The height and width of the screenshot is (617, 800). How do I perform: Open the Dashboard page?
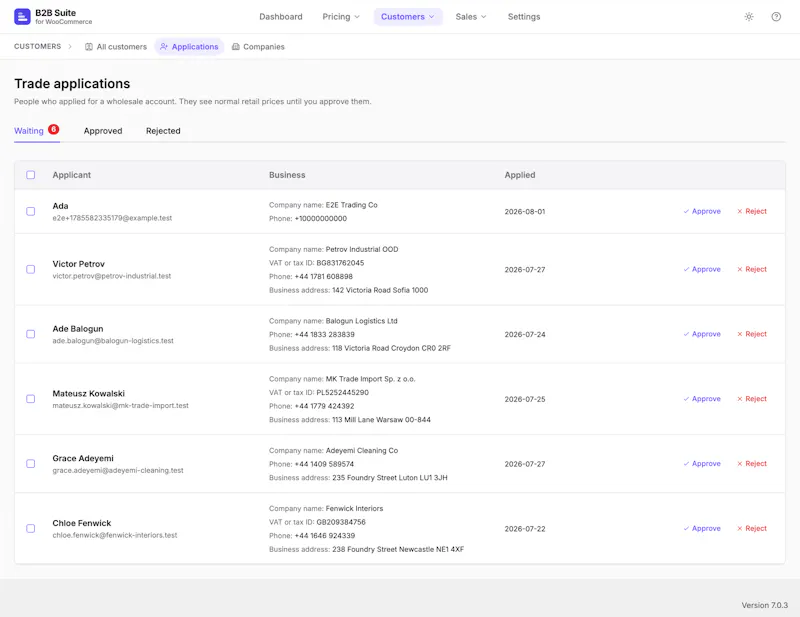(x=281, y=16)
